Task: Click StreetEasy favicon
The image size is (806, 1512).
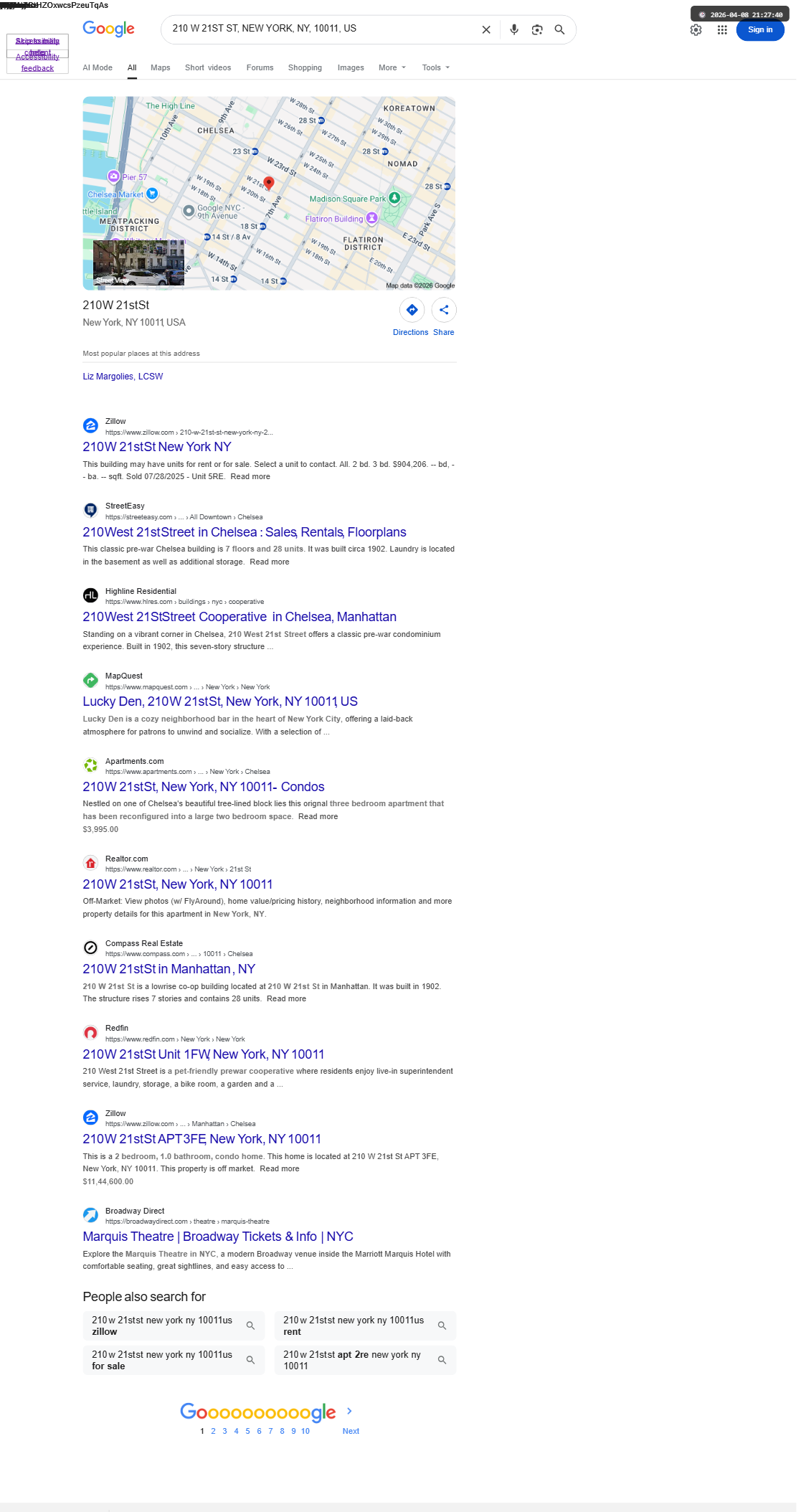Action: point(90,511)
